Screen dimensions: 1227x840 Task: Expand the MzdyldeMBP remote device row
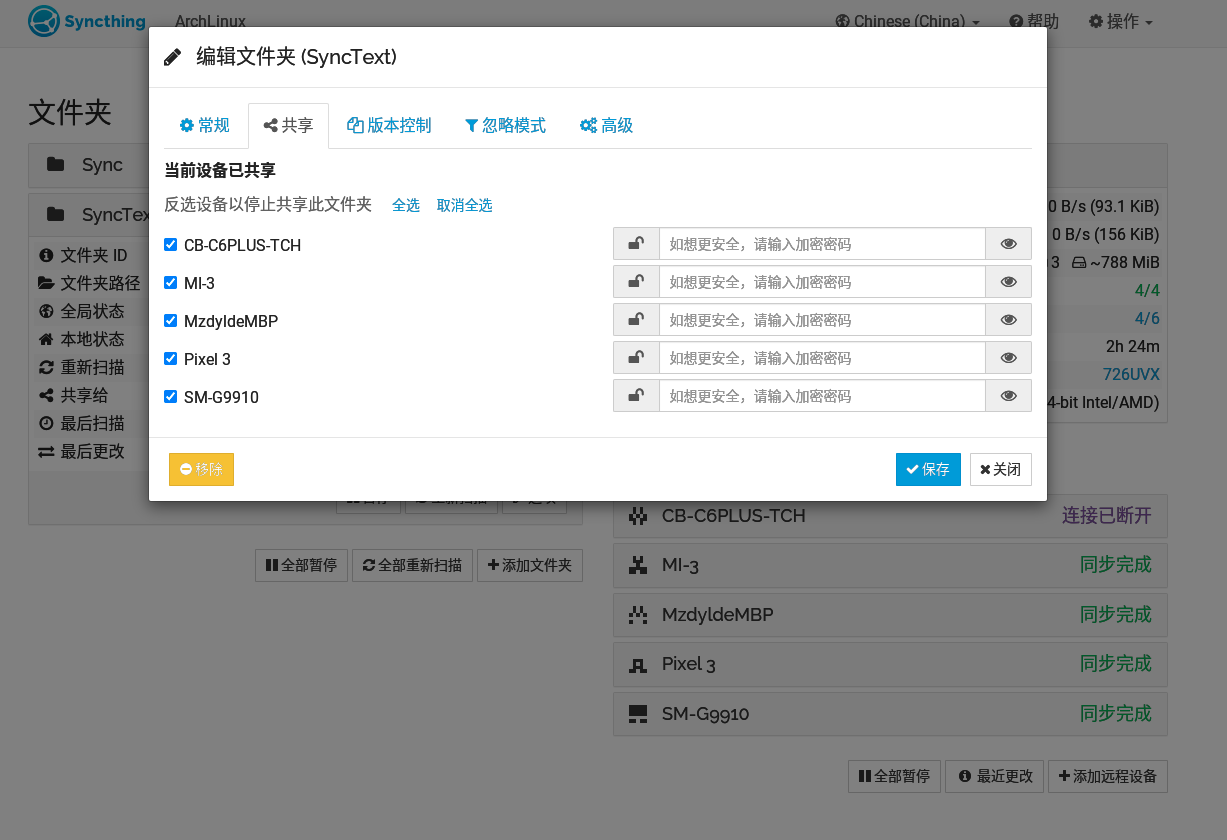[x=890, y=614]
